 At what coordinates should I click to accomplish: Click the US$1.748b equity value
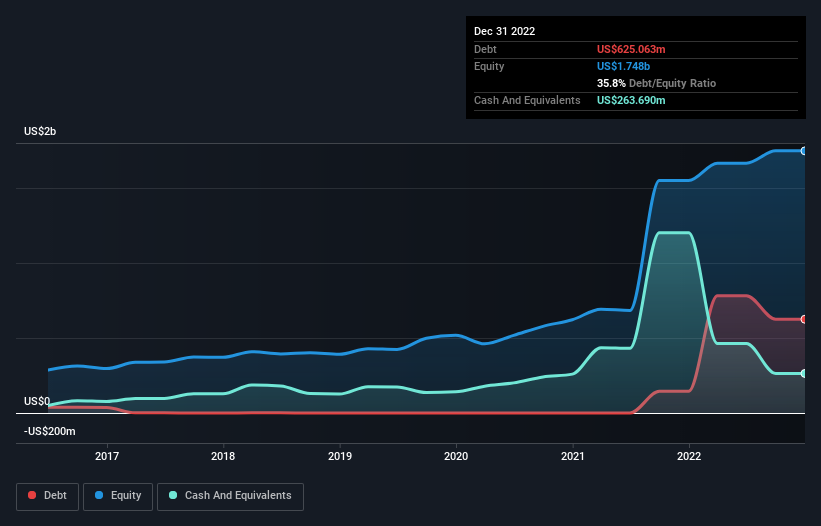(x=623, y=66)
